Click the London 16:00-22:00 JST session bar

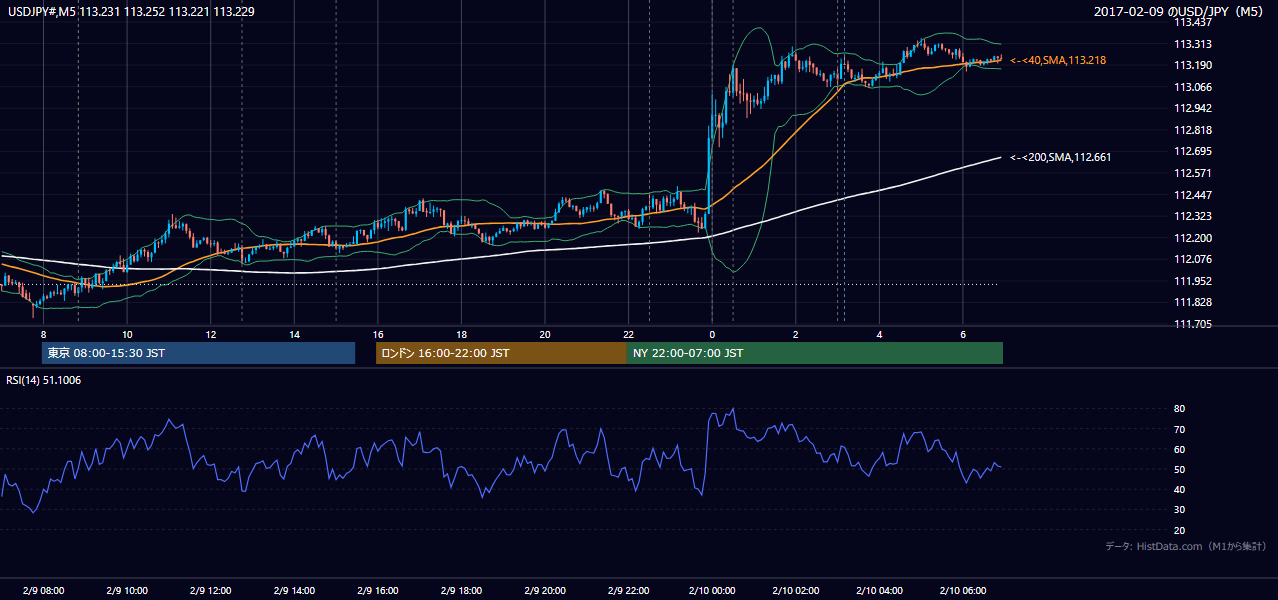[x=501, y=353]
